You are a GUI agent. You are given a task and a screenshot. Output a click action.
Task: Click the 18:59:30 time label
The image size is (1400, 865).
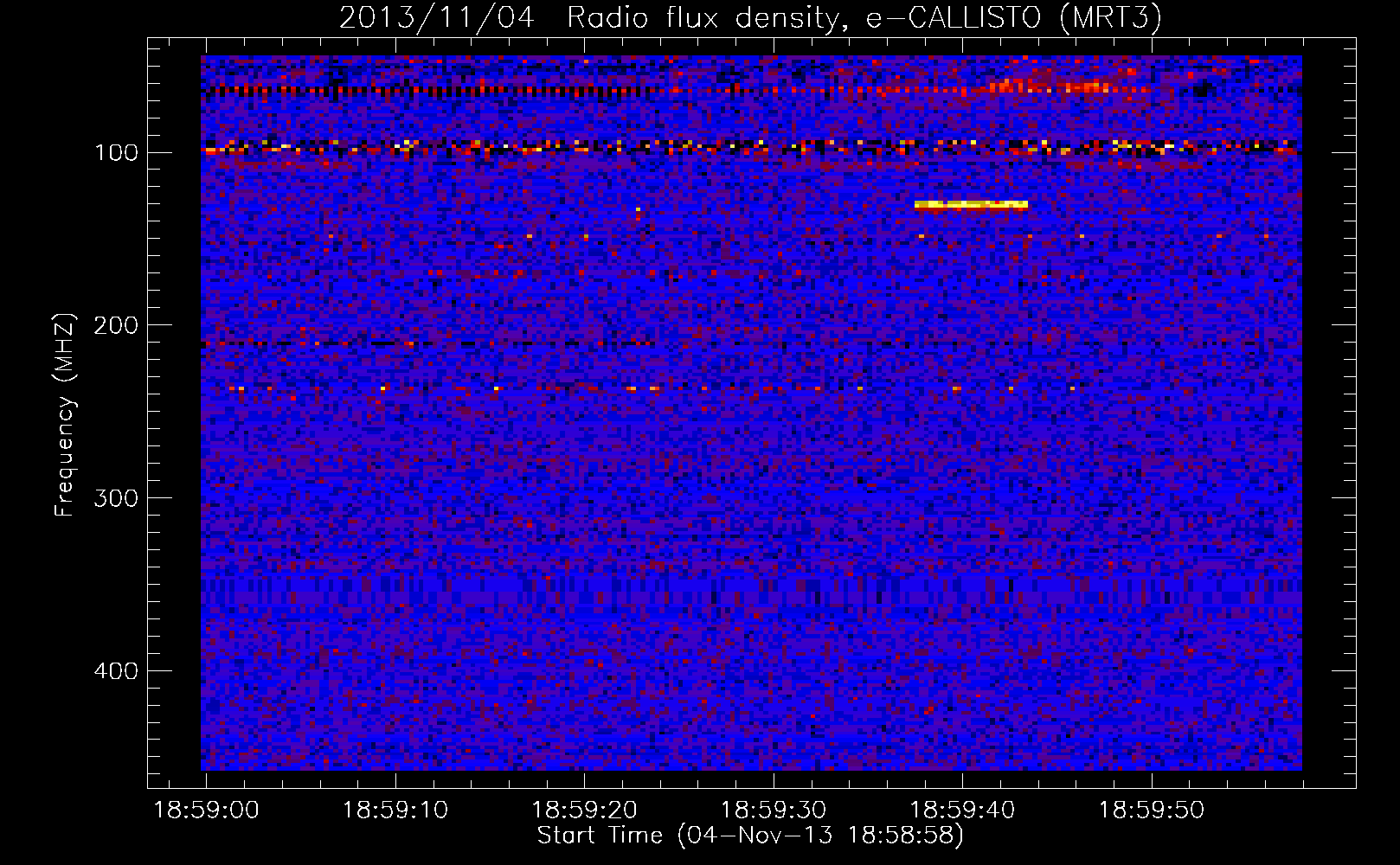(774, 811)
